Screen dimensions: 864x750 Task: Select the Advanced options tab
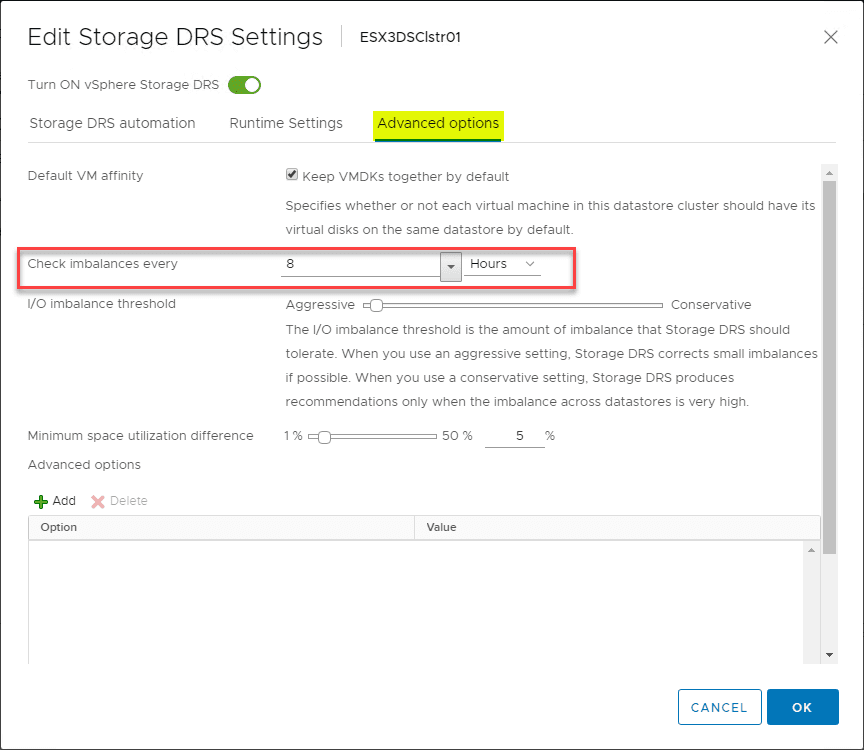438,123
